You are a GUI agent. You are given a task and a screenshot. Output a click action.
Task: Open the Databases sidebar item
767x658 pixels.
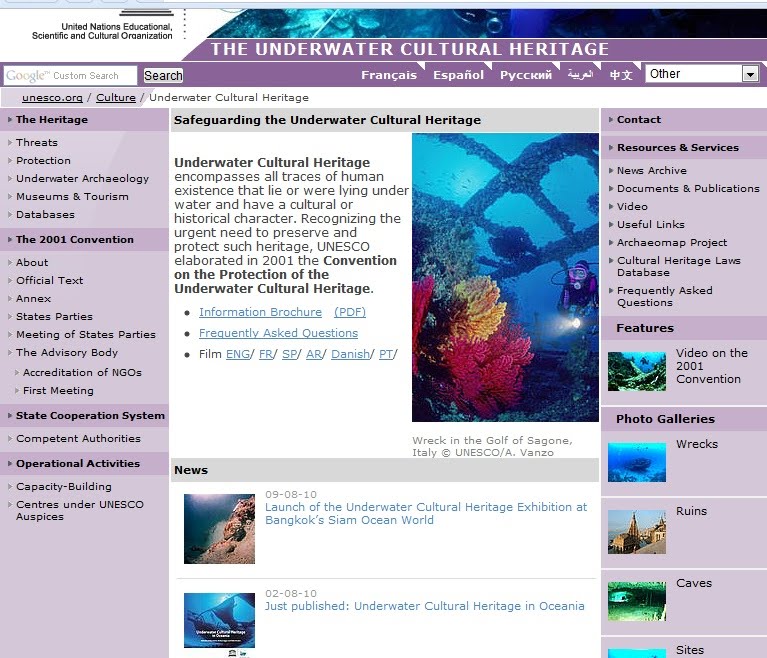pos(45,214)
